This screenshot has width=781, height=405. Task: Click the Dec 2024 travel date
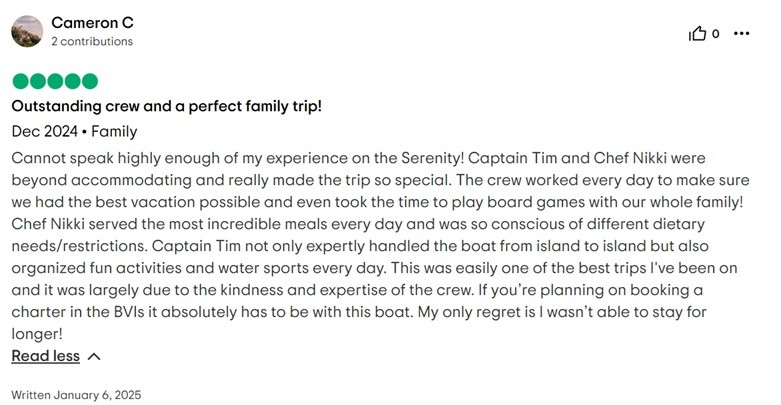click(43, 131)
